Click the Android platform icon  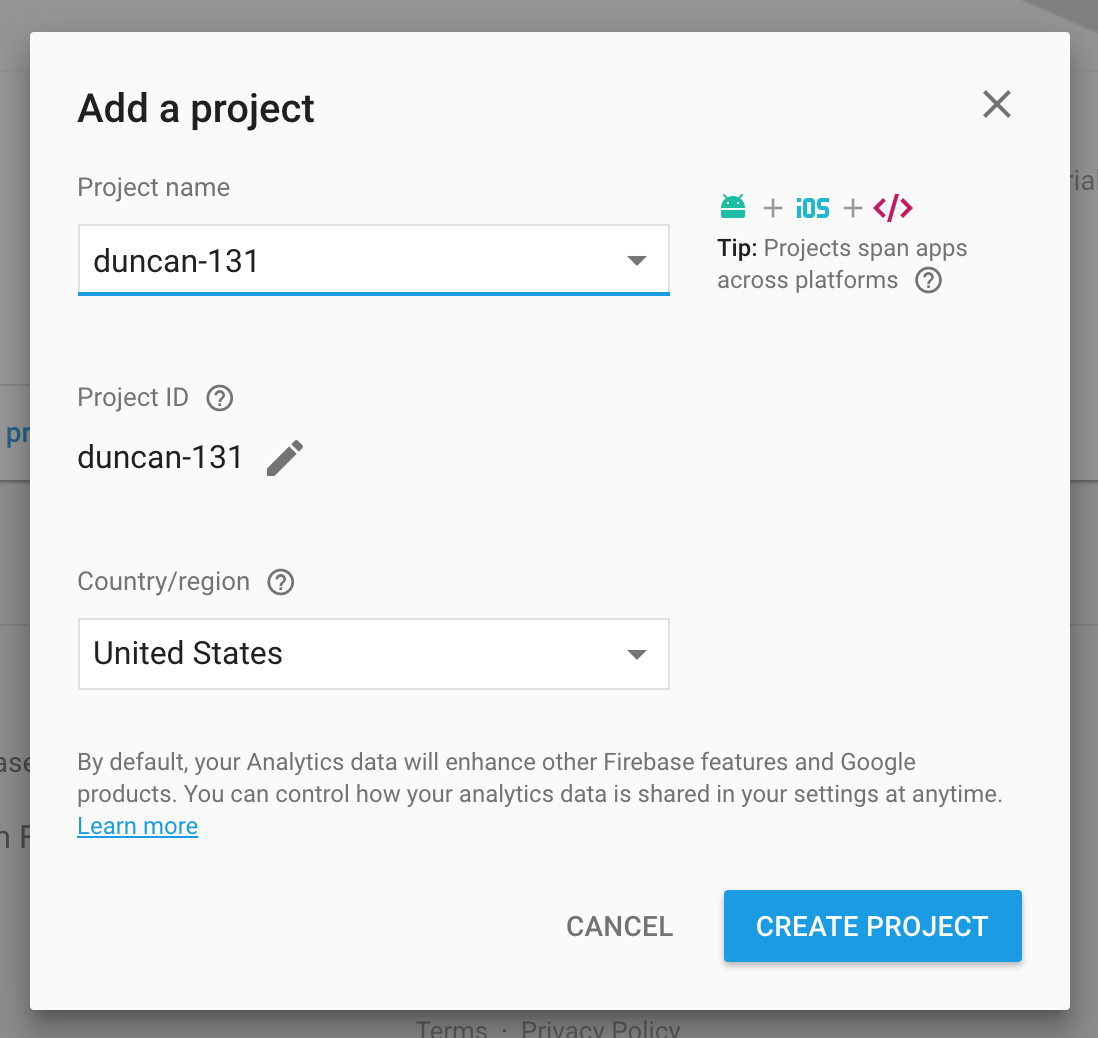coord(733,207)
